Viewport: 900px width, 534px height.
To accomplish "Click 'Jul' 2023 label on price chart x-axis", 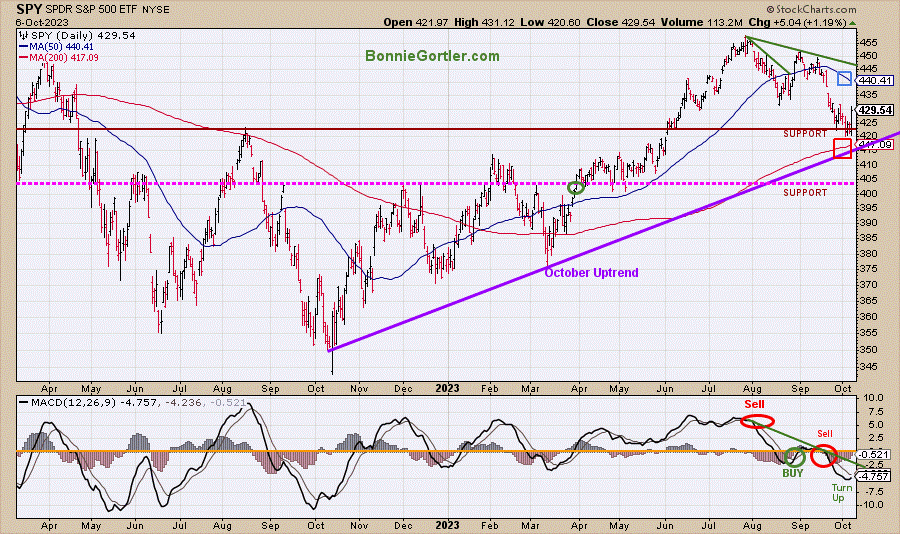I will 708,389.
